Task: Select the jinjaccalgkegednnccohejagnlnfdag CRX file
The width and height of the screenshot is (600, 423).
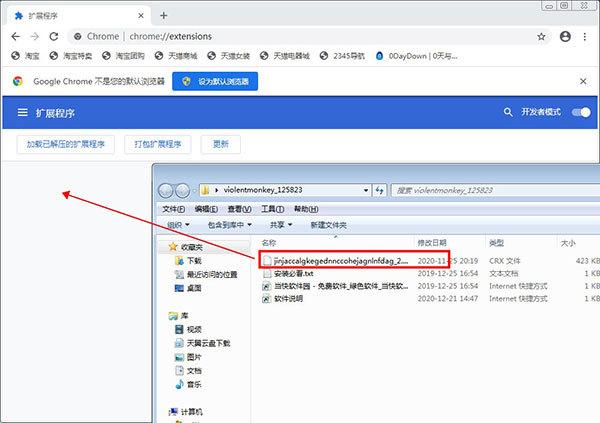Action: tap(336, 261)
